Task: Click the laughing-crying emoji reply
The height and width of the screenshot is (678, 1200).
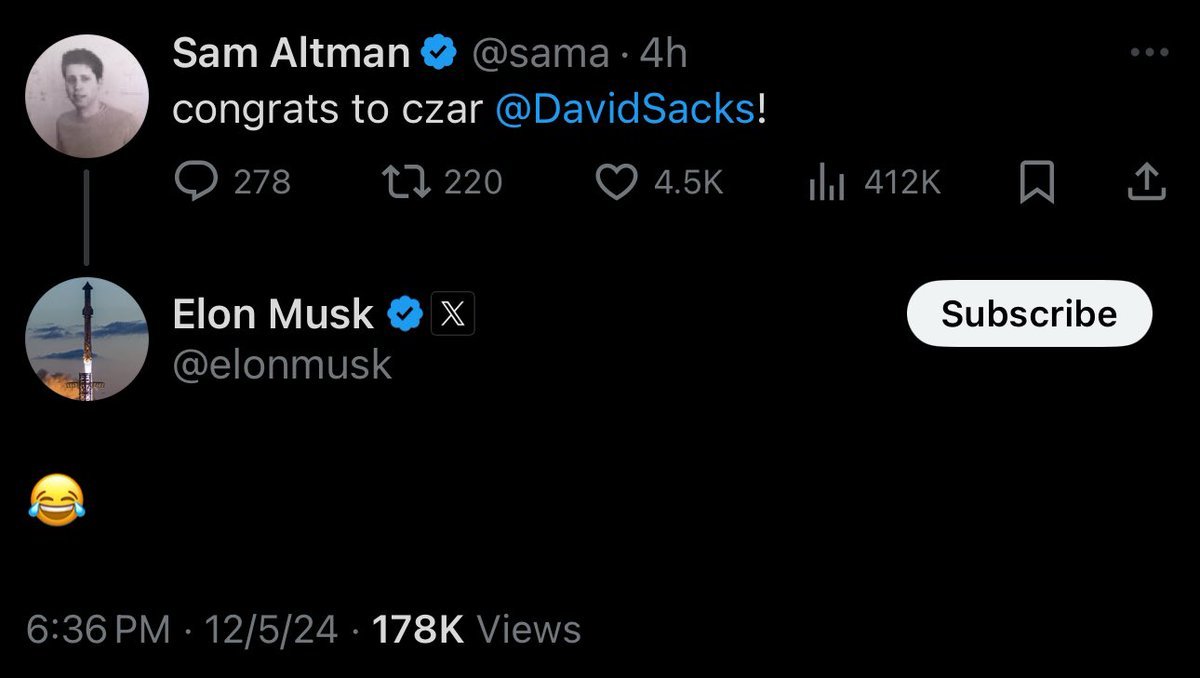Action: pyautogui.click(x=57, y=503)
